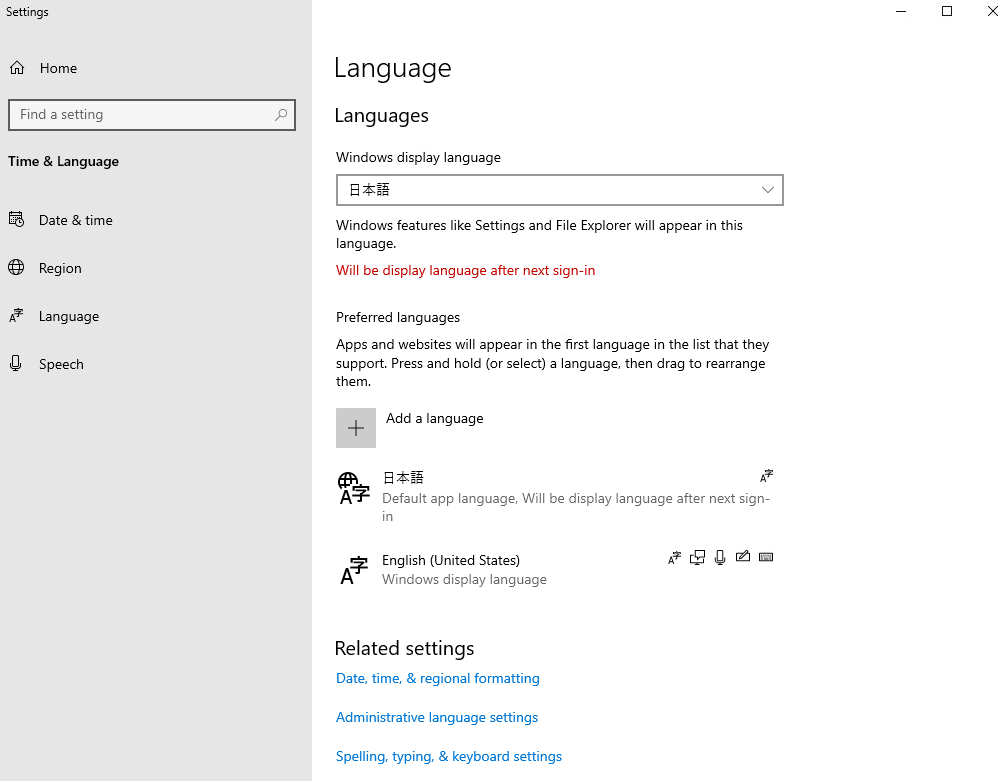This screenshot has height=781, width=1003.
Task: Click the language pack icon beside English
Action: pyautogui.click(x=674, y=557)
